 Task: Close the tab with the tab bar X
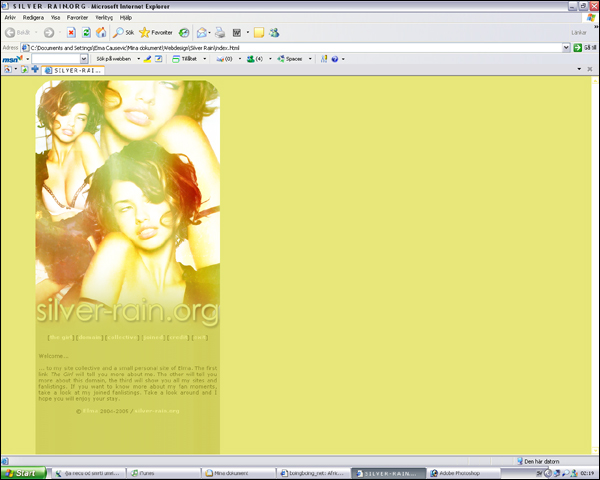590,69
